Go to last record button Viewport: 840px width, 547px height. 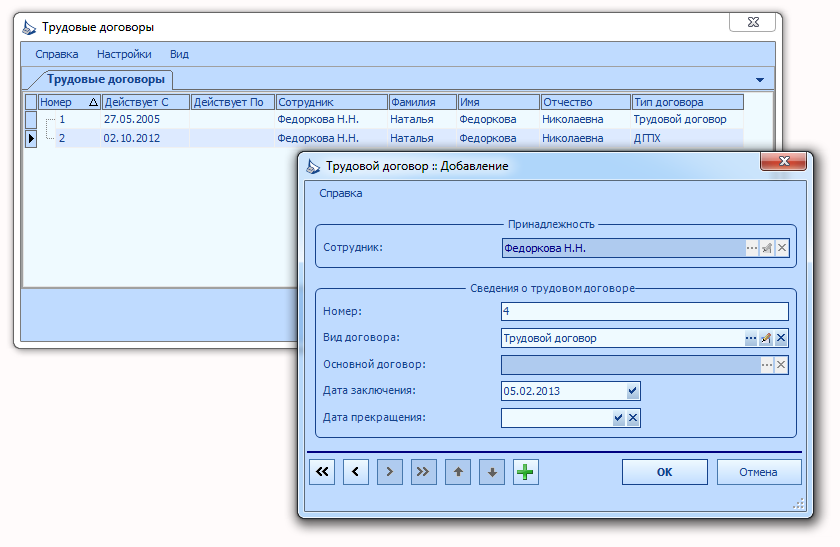(x=423, y=472)
